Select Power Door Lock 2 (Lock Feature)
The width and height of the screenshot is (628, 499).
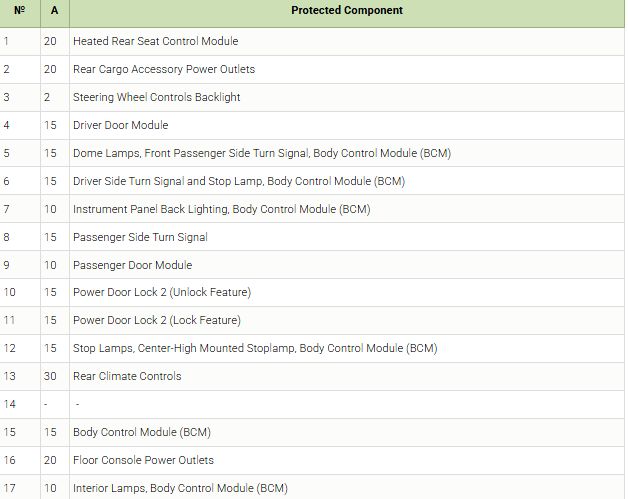click(156, 321)
